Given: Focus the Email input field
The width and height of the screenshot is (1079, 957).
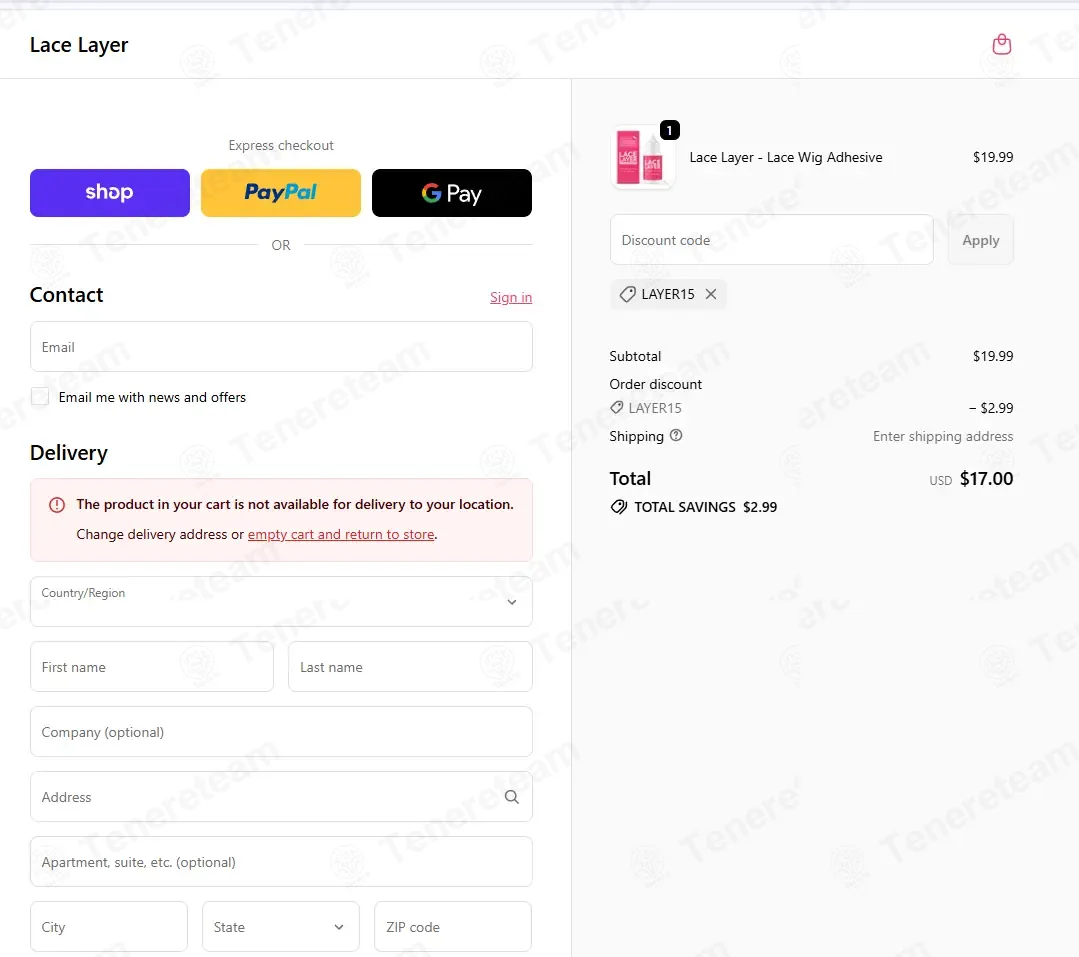Looking at the screenshot, I should 281,347.
